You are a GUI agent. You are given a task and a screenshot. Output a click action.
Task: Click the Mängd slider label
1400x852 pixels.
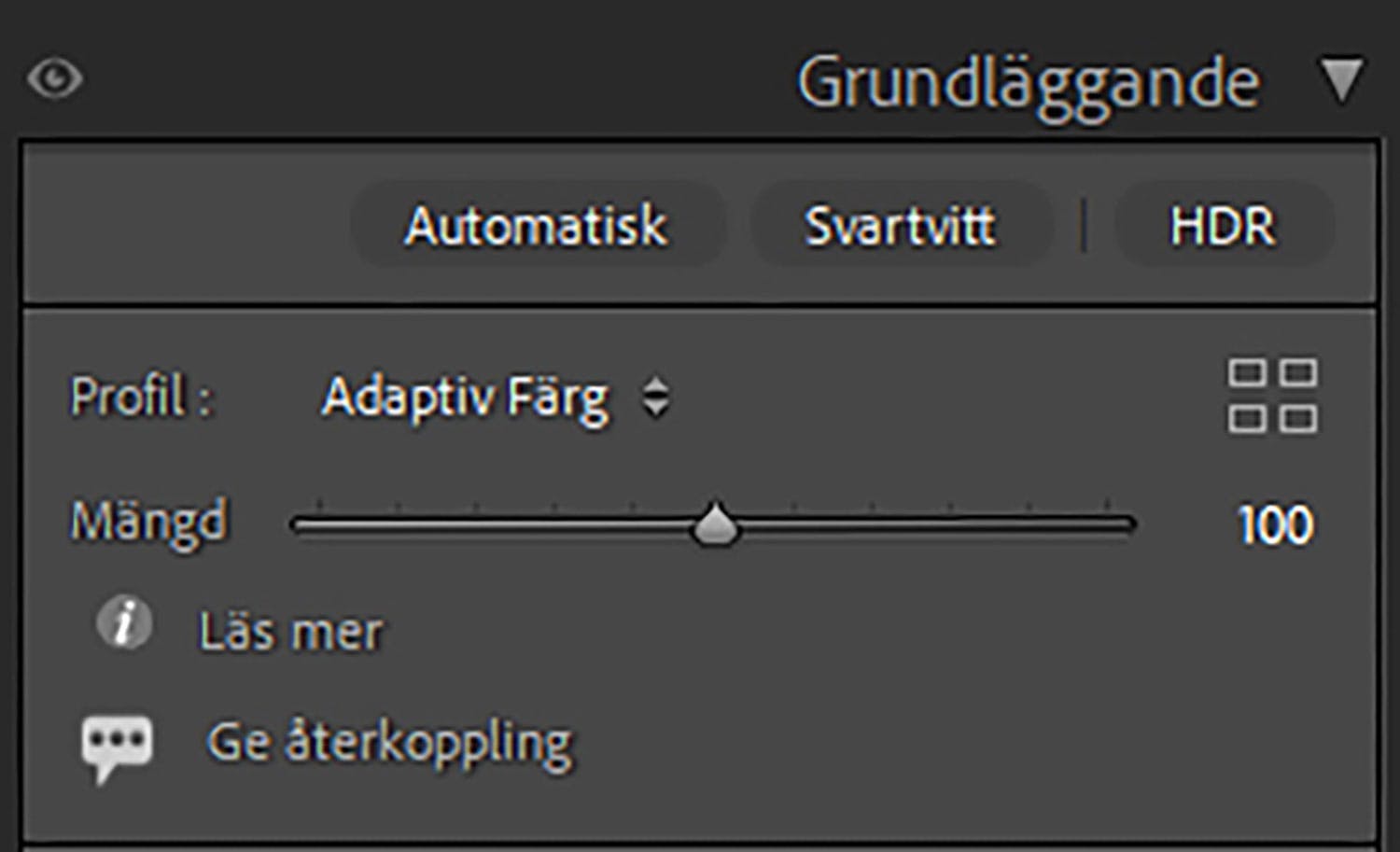(148, 521)
